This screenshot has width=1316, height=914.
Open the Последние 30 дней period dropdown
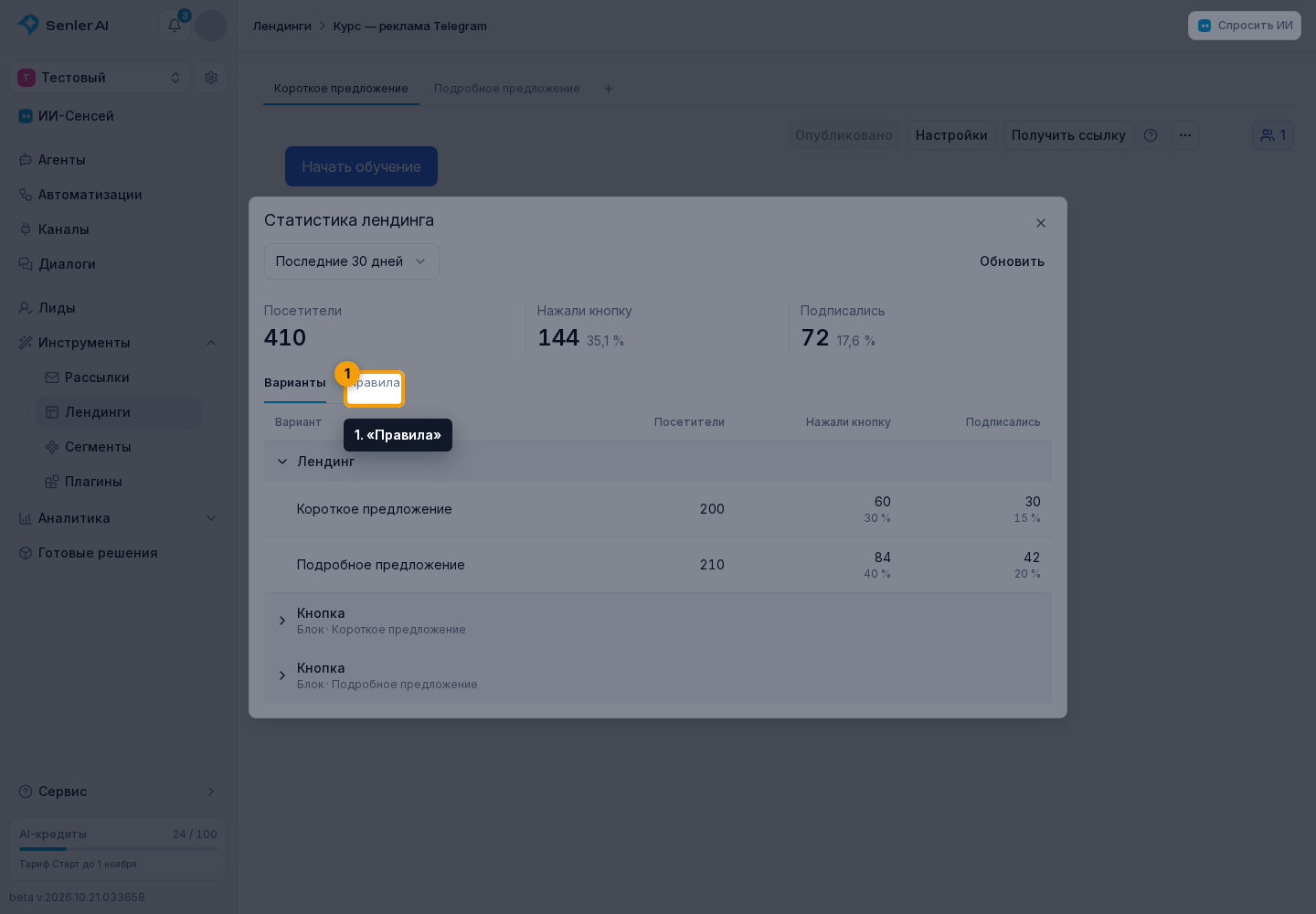coord(351,261)
